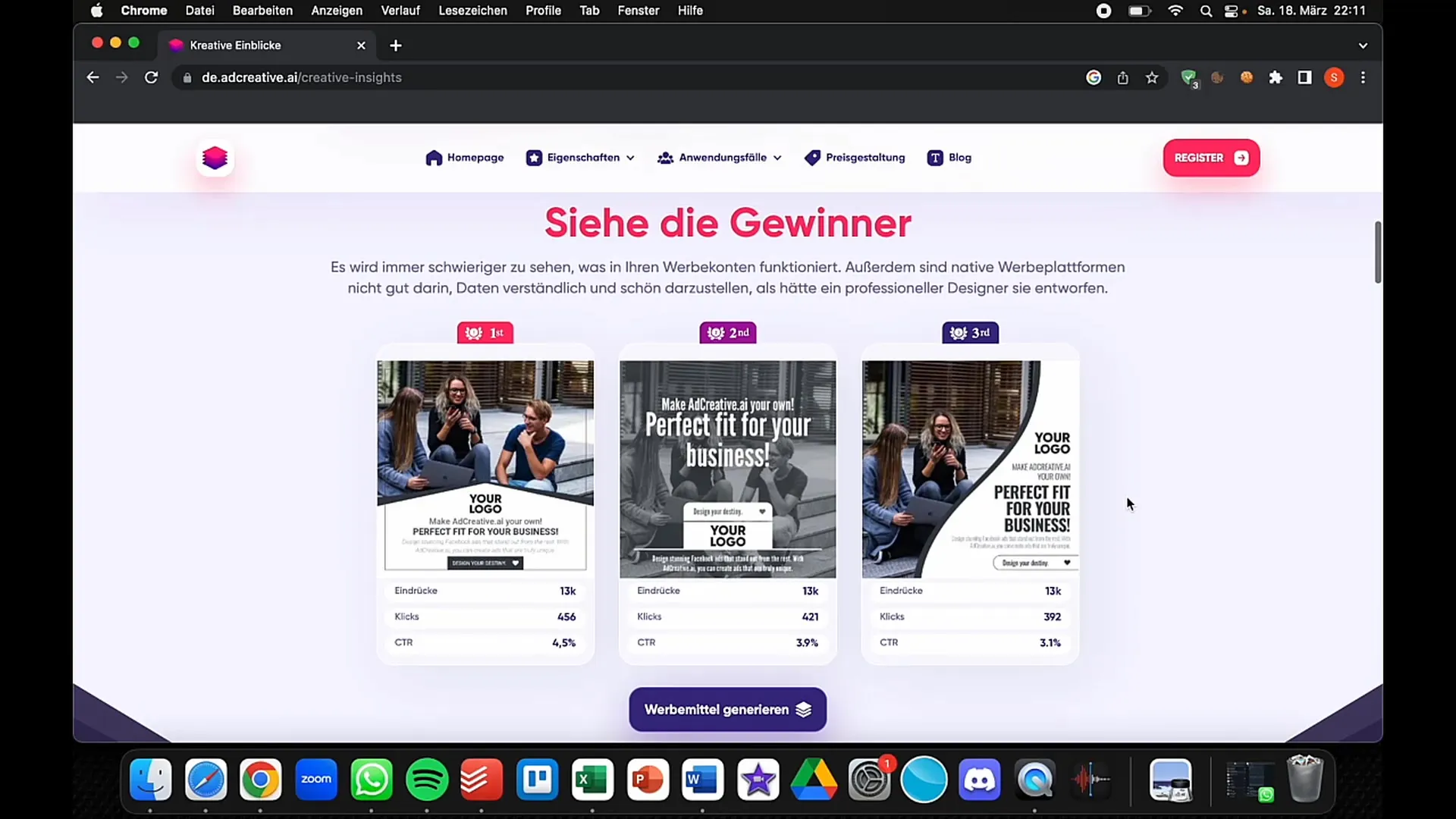Expand the tab search chevron
Viewport: 1456px width, 819px height.
[x=1363, y=45]
